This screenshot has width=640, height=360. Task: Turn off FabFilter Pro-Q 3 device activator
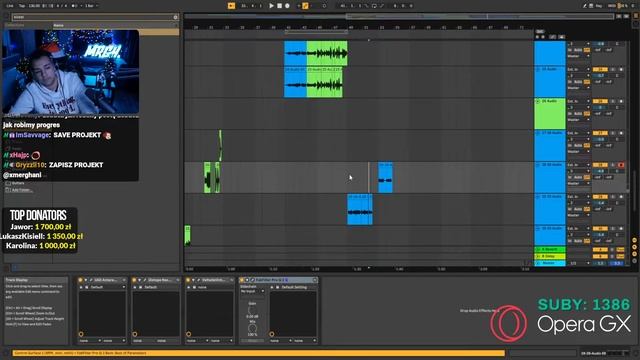pos(242,280)
